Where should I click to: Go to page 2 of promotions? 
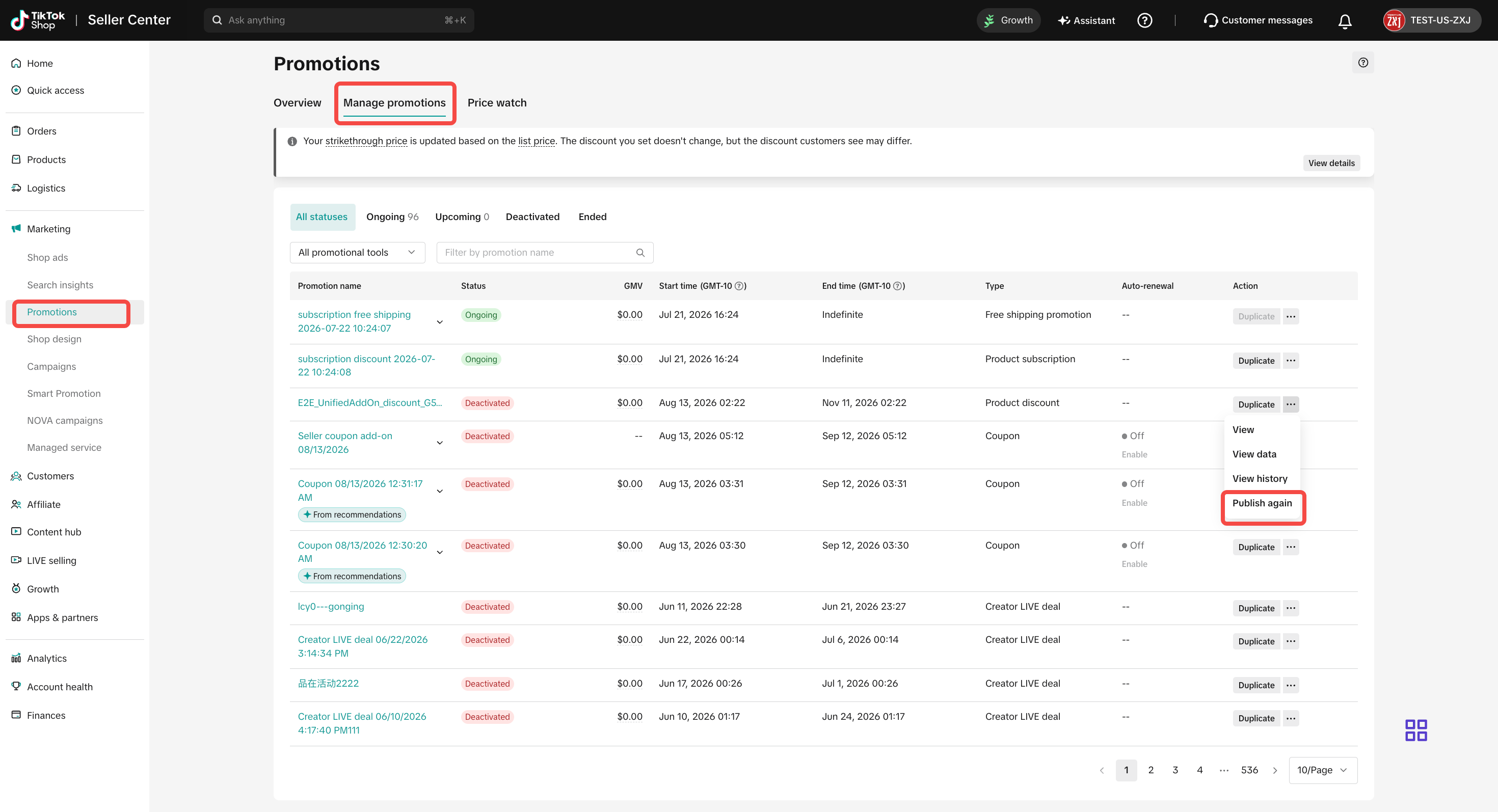coord(1151,770)
